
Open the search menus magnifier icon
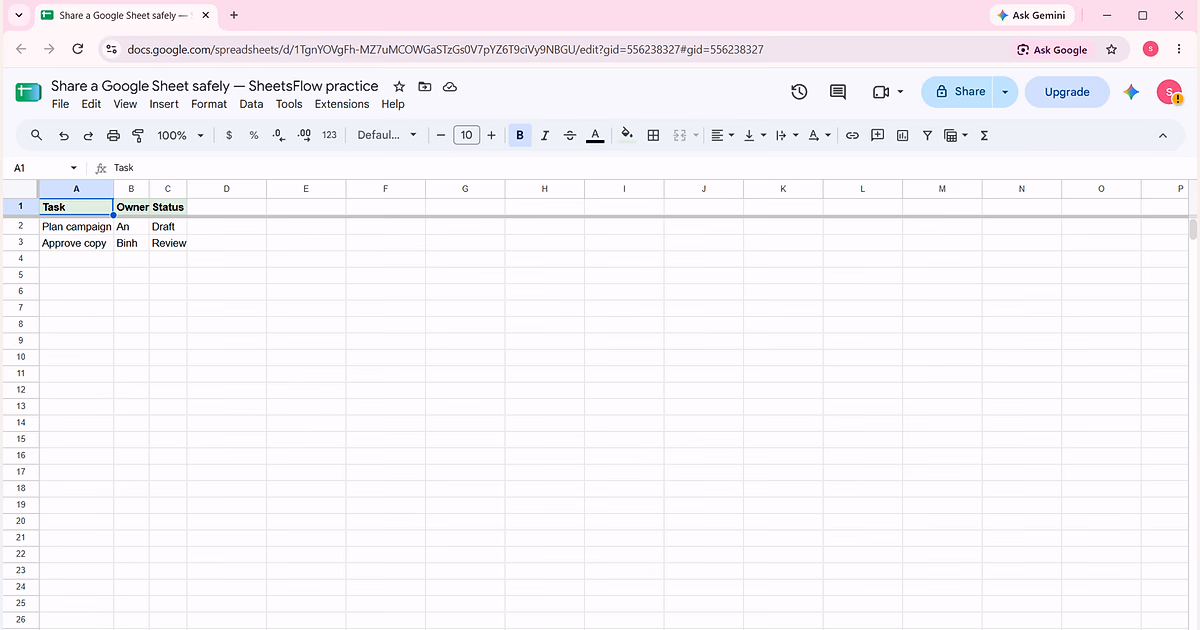[x=37, y=135]
